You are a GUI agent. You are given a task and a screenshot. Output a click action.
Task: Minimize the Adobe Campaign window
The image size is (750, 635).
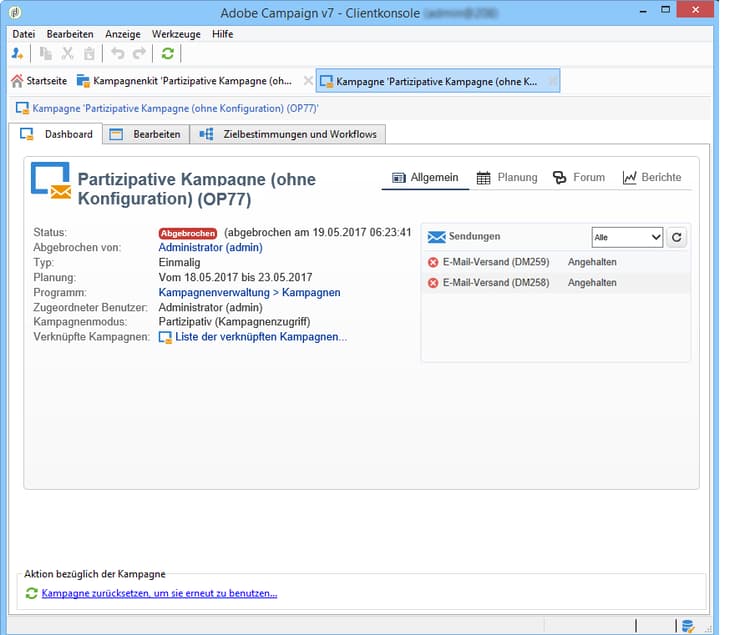[643, 11]
